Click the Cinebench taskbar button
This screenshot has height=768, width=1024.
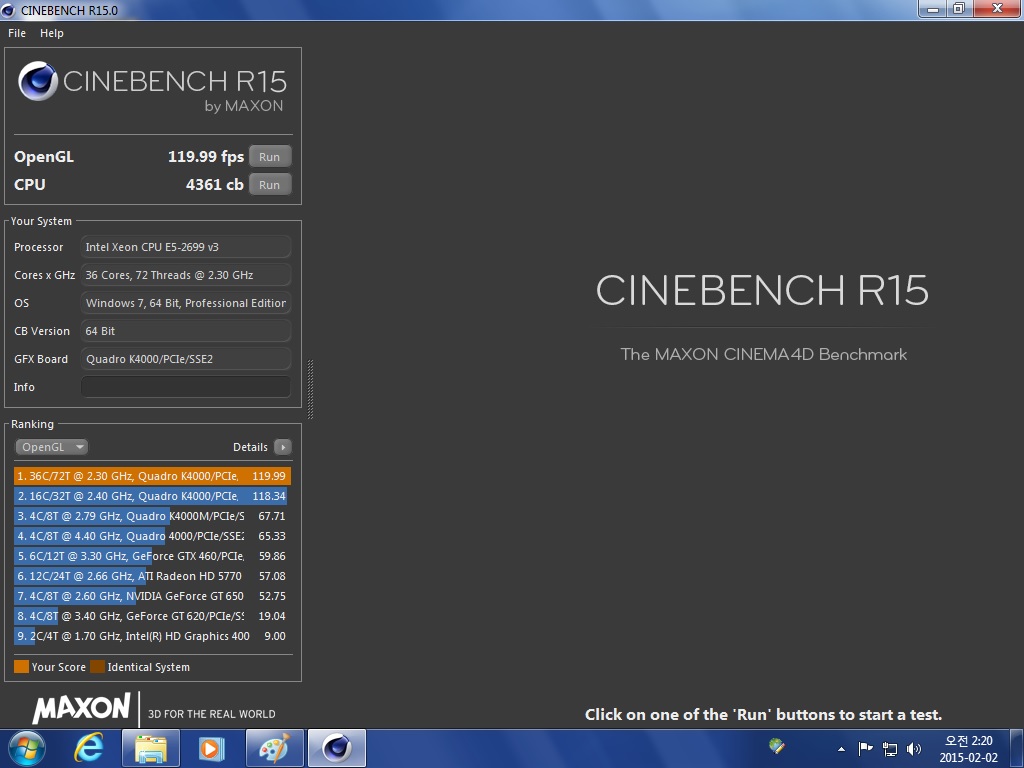click(x=337, y=748)
